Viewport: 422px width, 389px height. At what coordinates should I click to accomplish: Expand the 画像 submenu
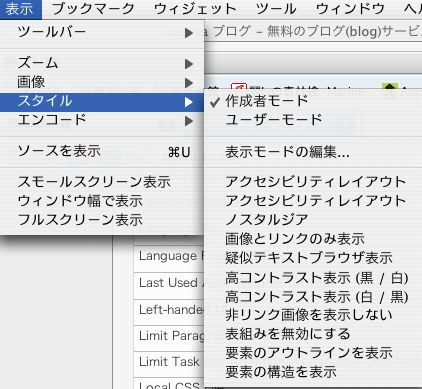pyautogui.click(x=102, y=82)
